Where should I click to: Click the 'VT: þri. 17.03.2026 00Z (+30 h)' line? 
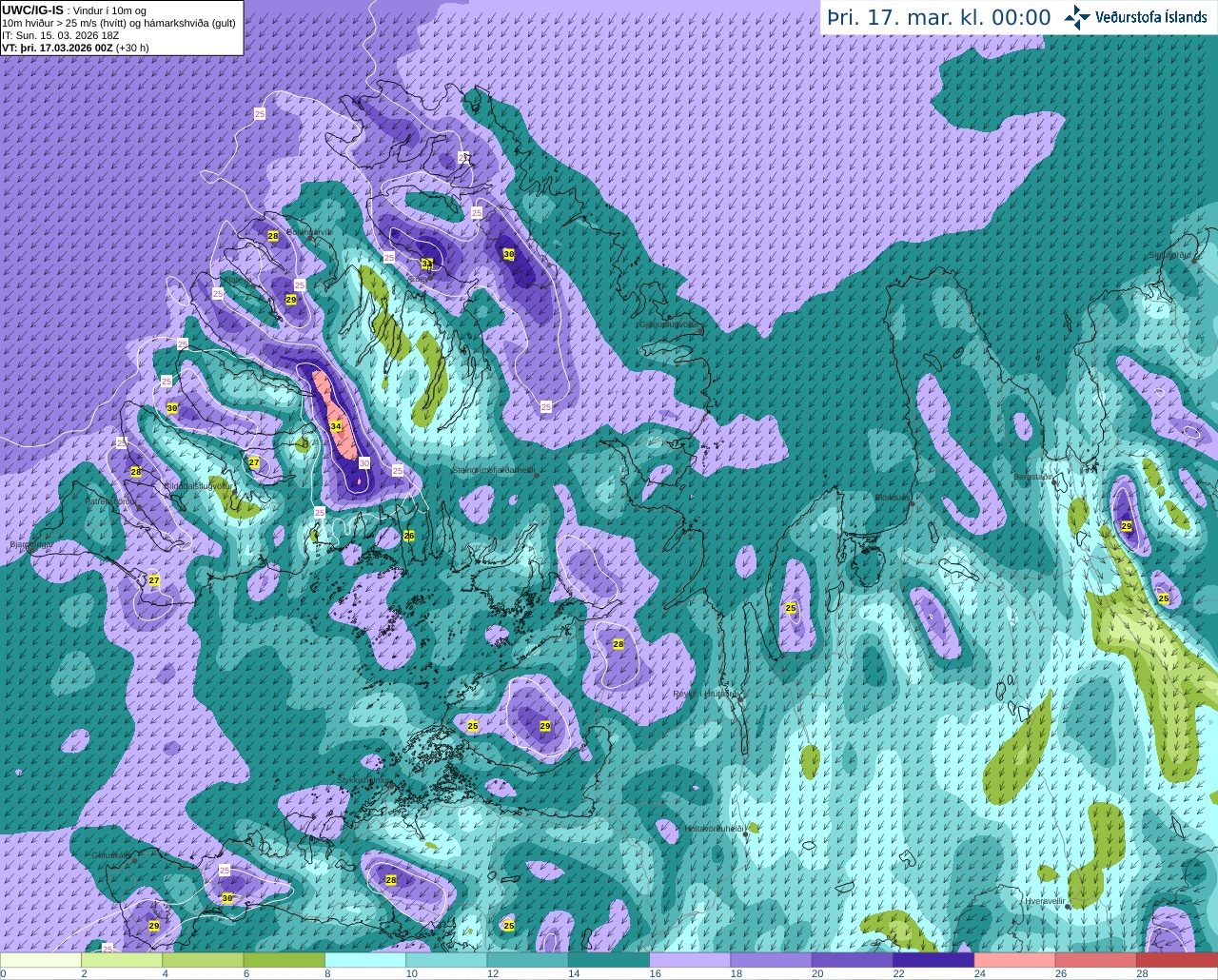pyautogui.click(x=75, y=48)
